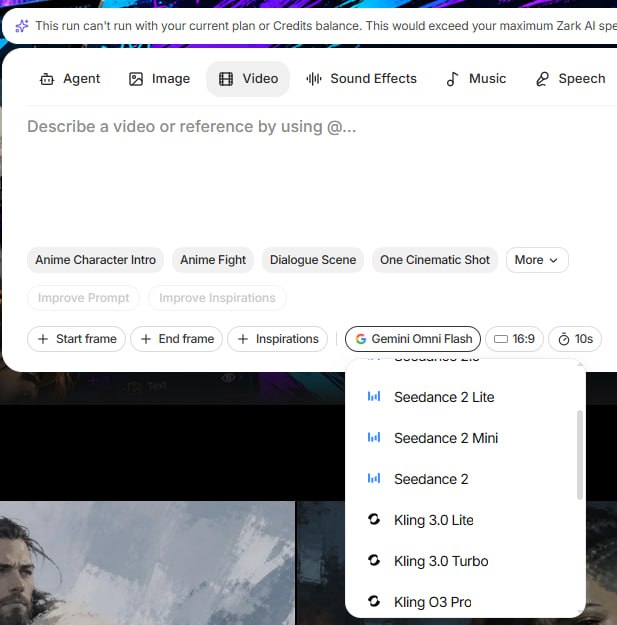Add a Start frame
617x625 pixels.
pyautogui.click(x=76, y=339)
